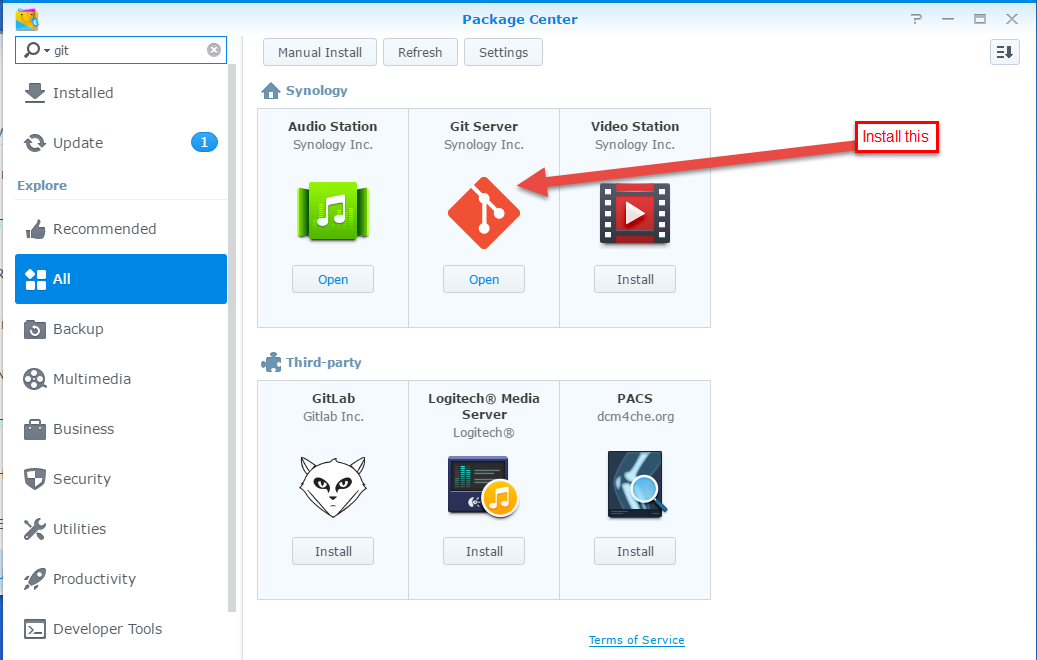Click the 'Gitlab Inc.' publisher text
The height and width of the screenshot is (660, 1037).
coord(333,417)
